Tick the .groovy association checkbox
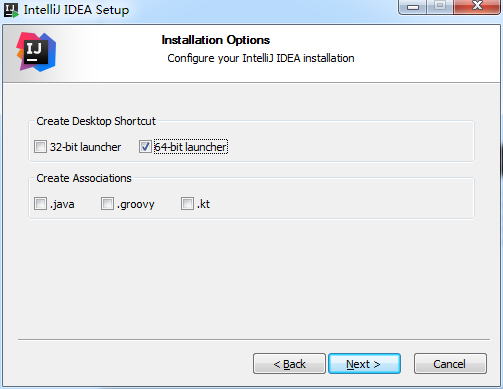 coord(107,204)
